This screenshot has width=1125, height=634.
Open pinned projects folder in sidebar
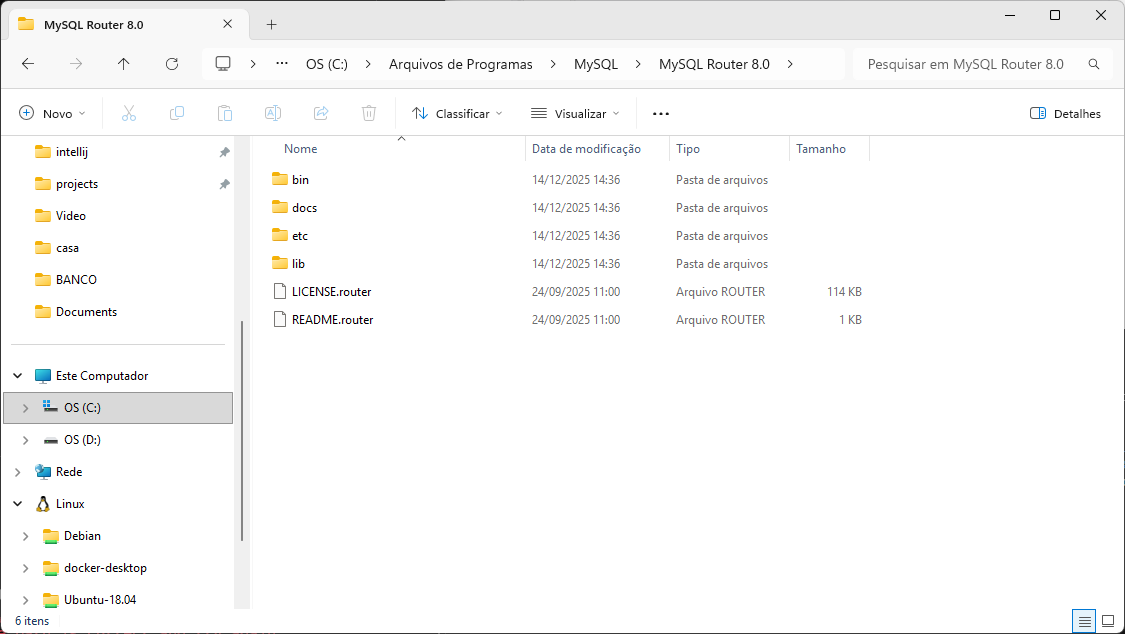[x=77, y=184]
